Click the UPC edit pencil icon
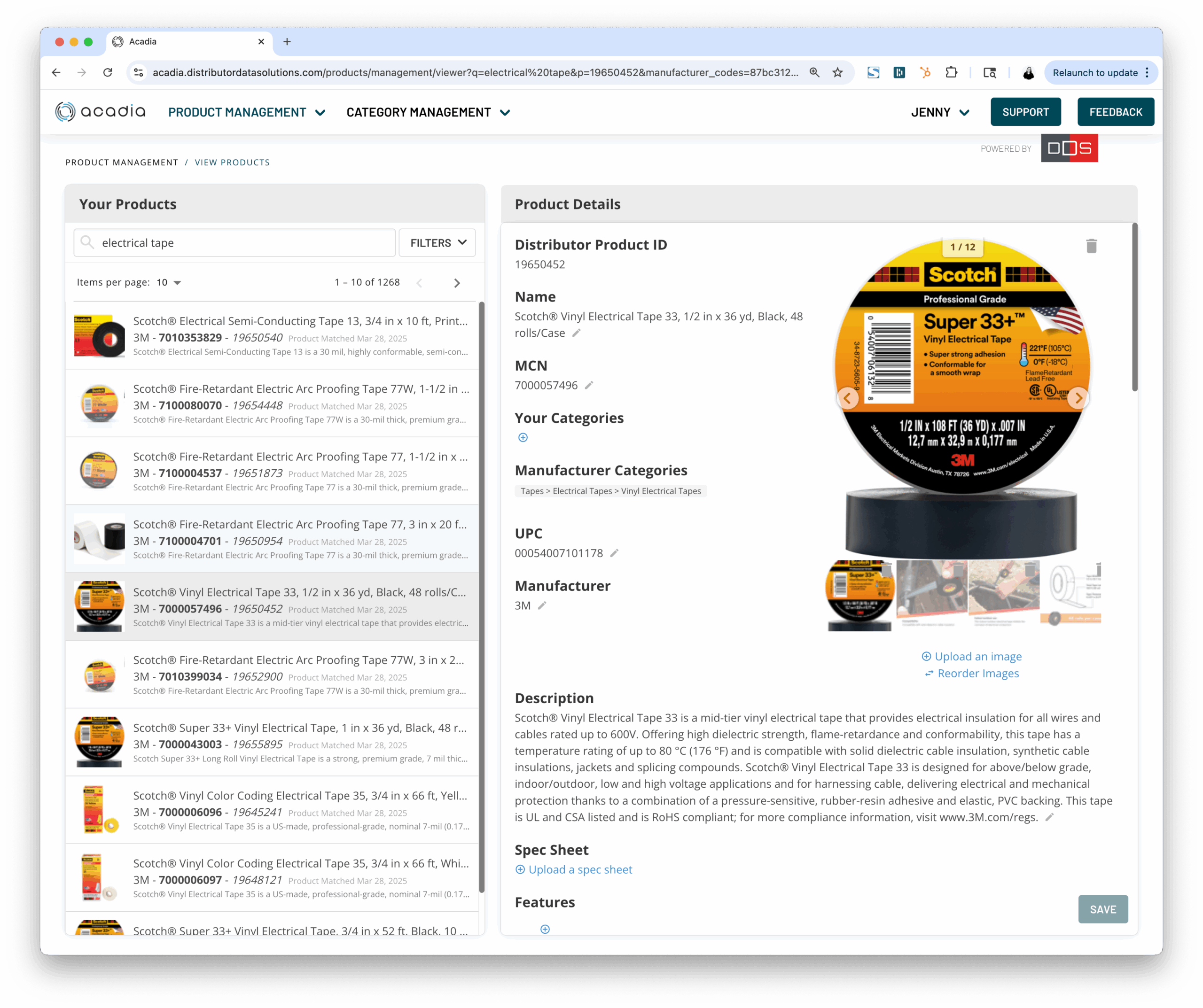 coord(614,553)
